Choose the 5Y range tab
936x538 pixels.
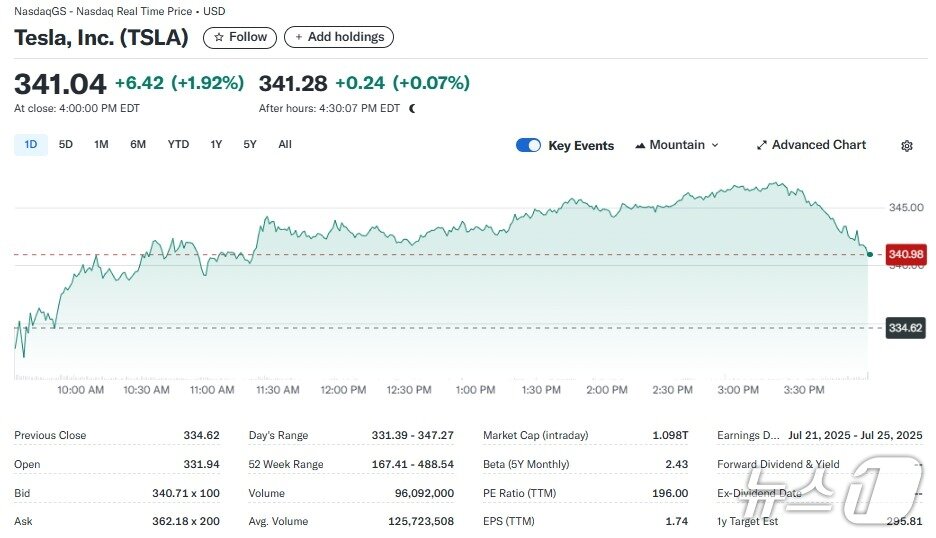point(250,145)
